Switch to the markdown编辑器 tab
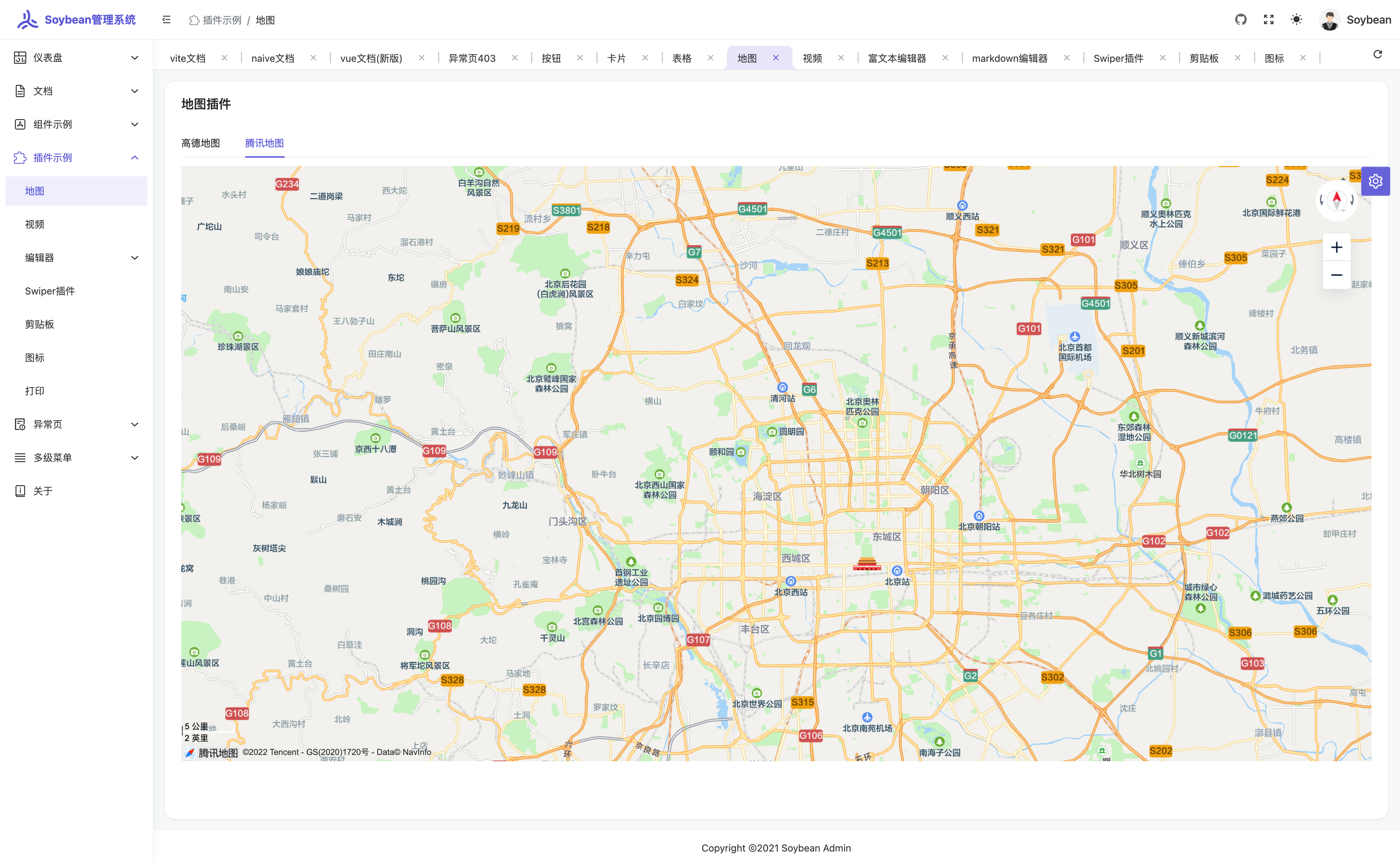This screenshot has width=1400, height=864. (x=1009, y=58)
